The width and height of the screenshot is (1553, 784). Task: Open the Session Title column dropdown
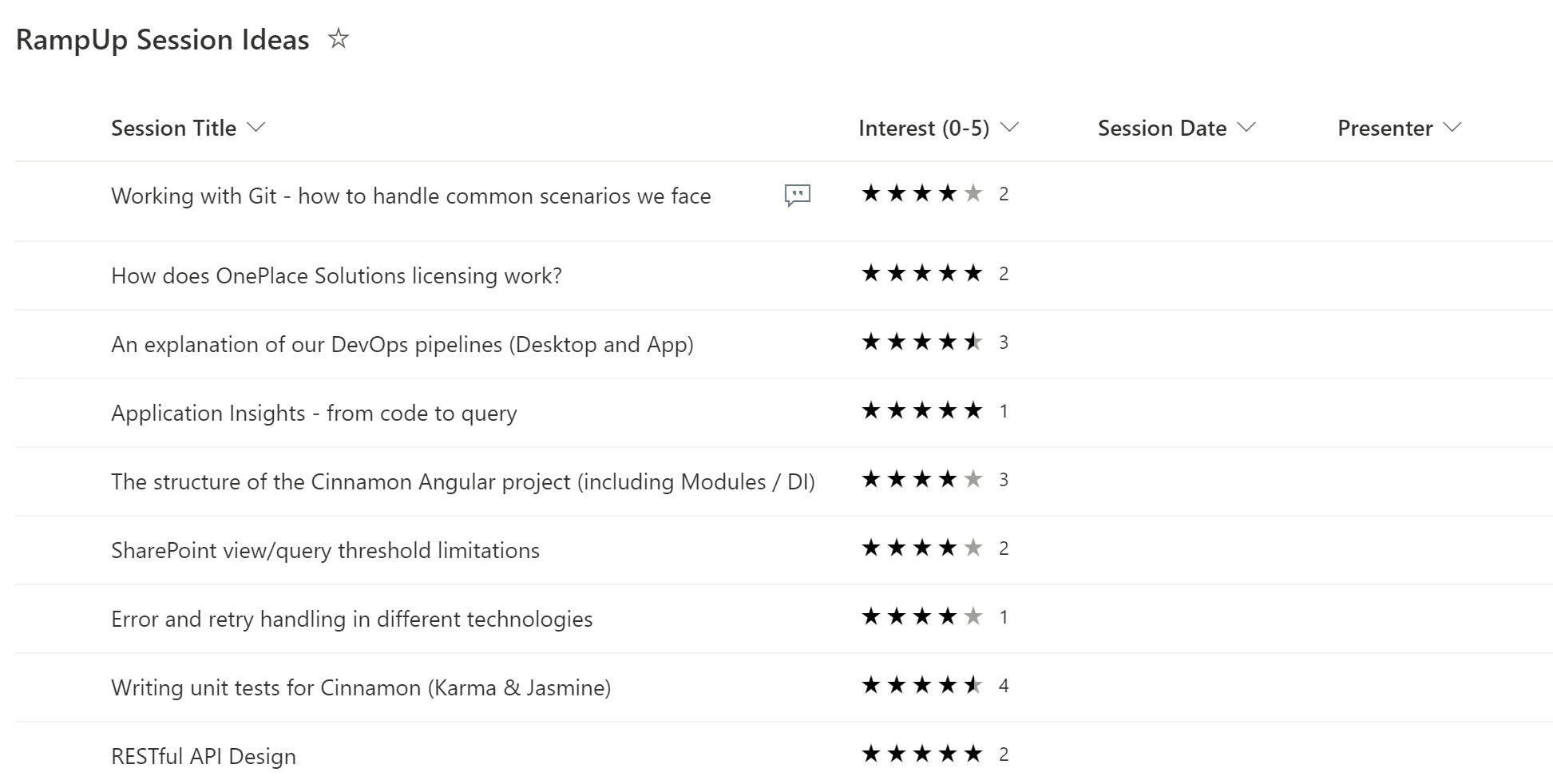pos(256,127)
